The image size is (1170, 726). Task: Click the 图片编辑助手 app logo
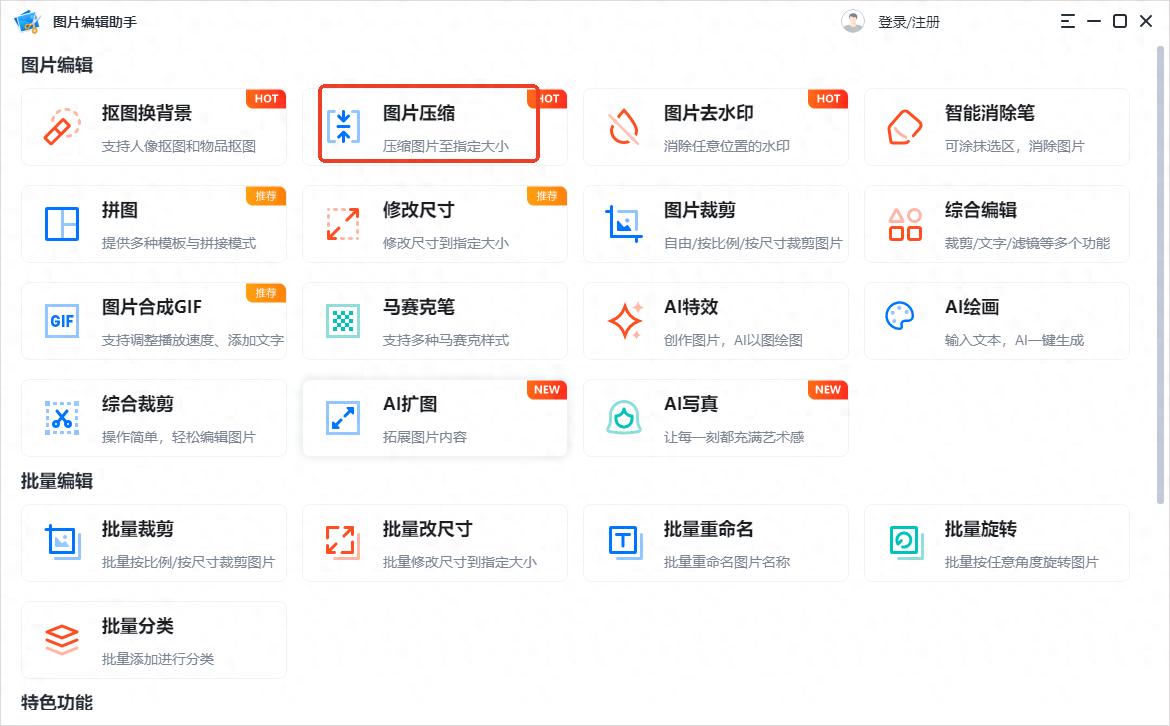(28, 21)
